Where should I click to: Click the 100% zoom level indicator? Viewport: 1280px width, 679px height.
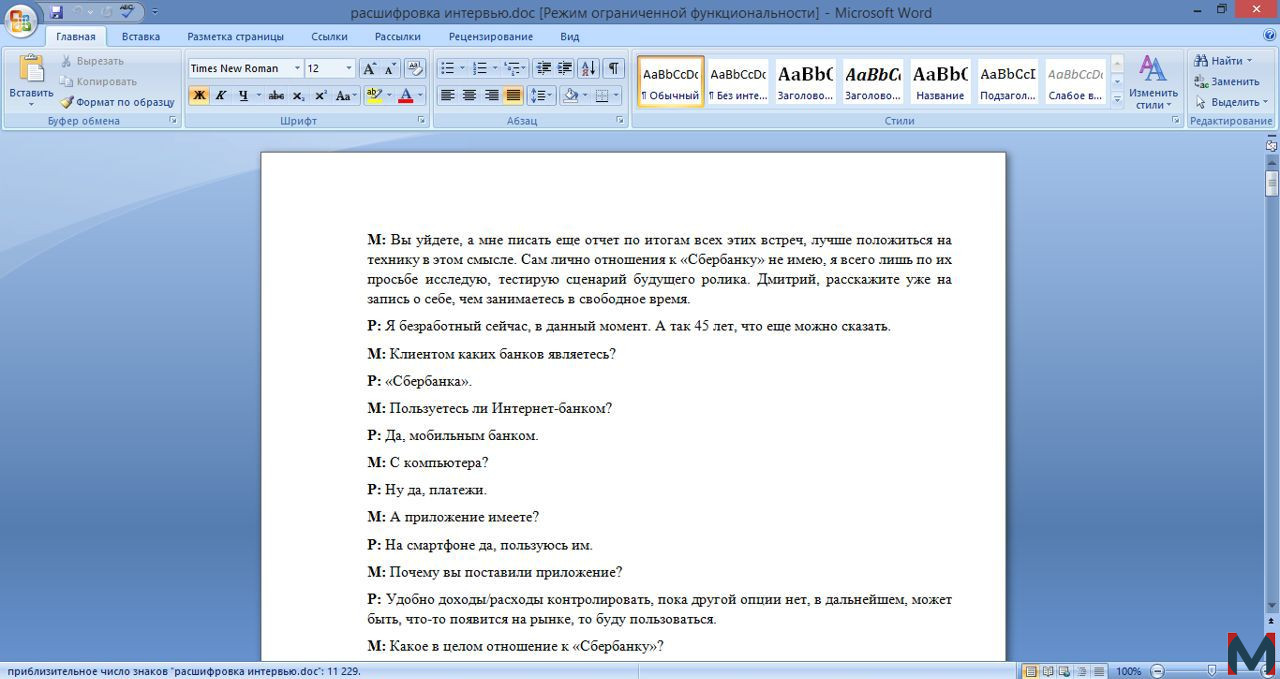1128,671
